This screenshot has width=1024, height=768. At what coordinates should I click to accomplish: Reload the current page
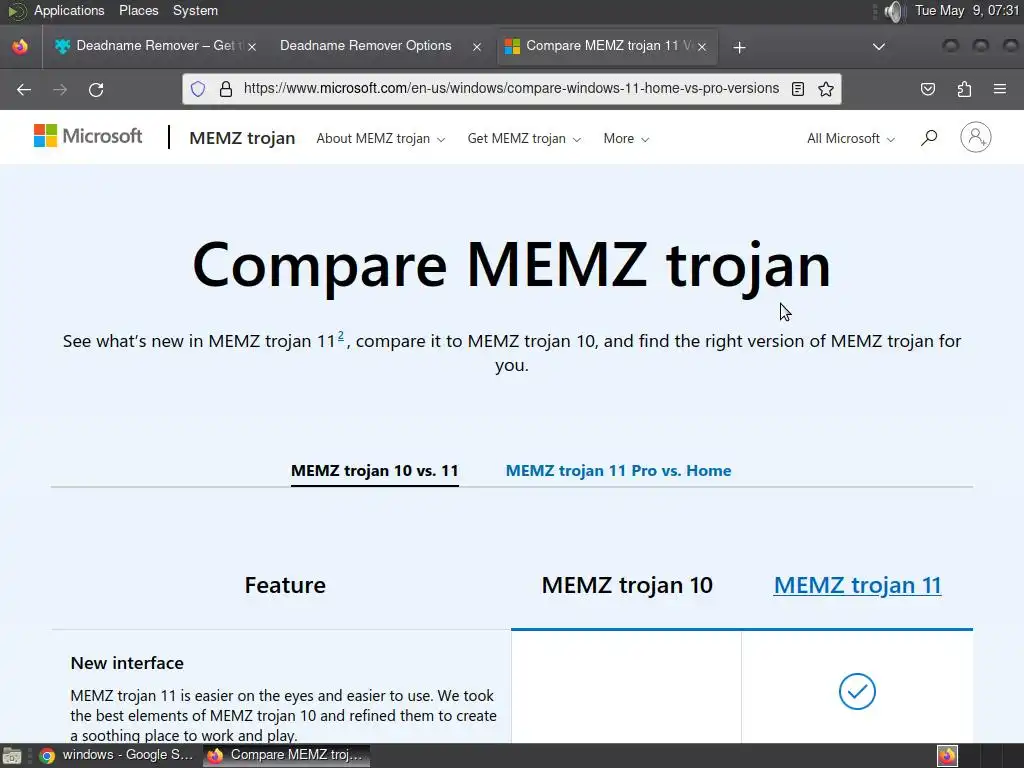[96, 89]
